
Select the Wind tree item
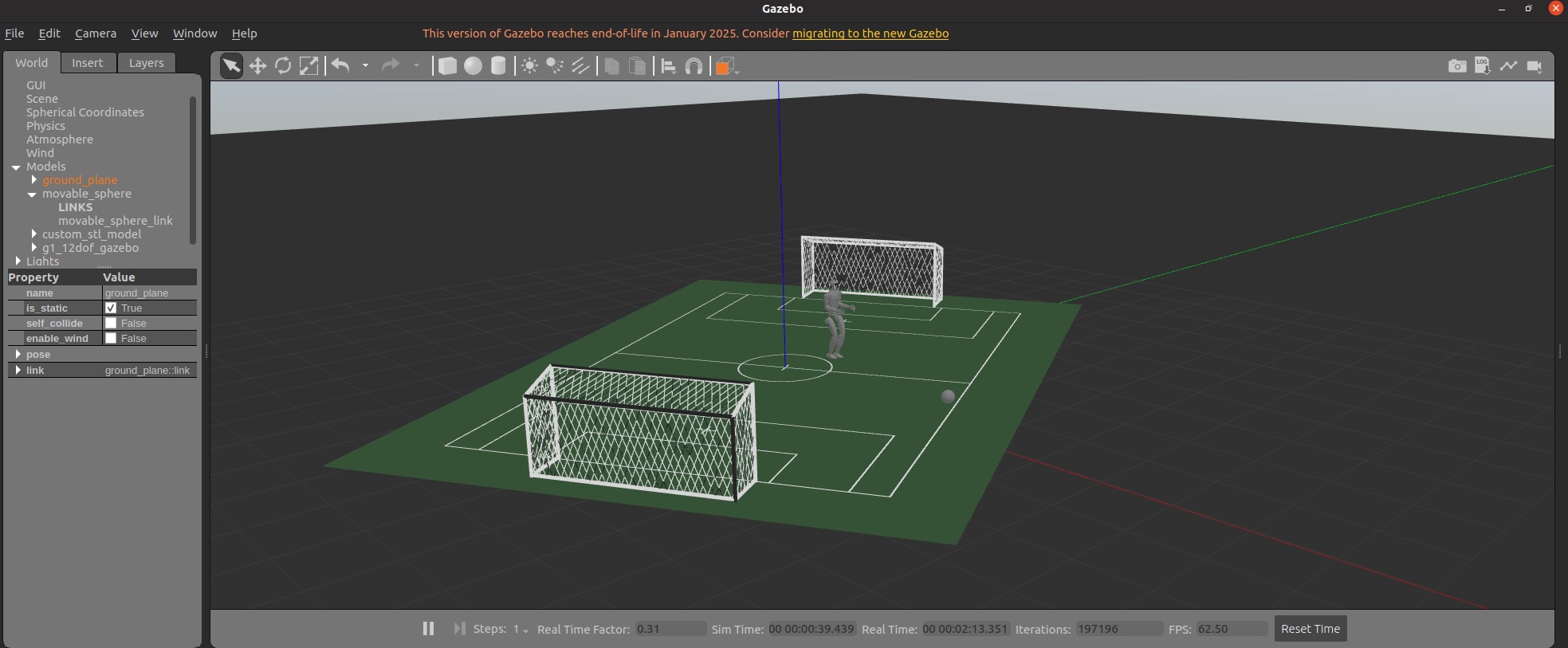[40, 153]
